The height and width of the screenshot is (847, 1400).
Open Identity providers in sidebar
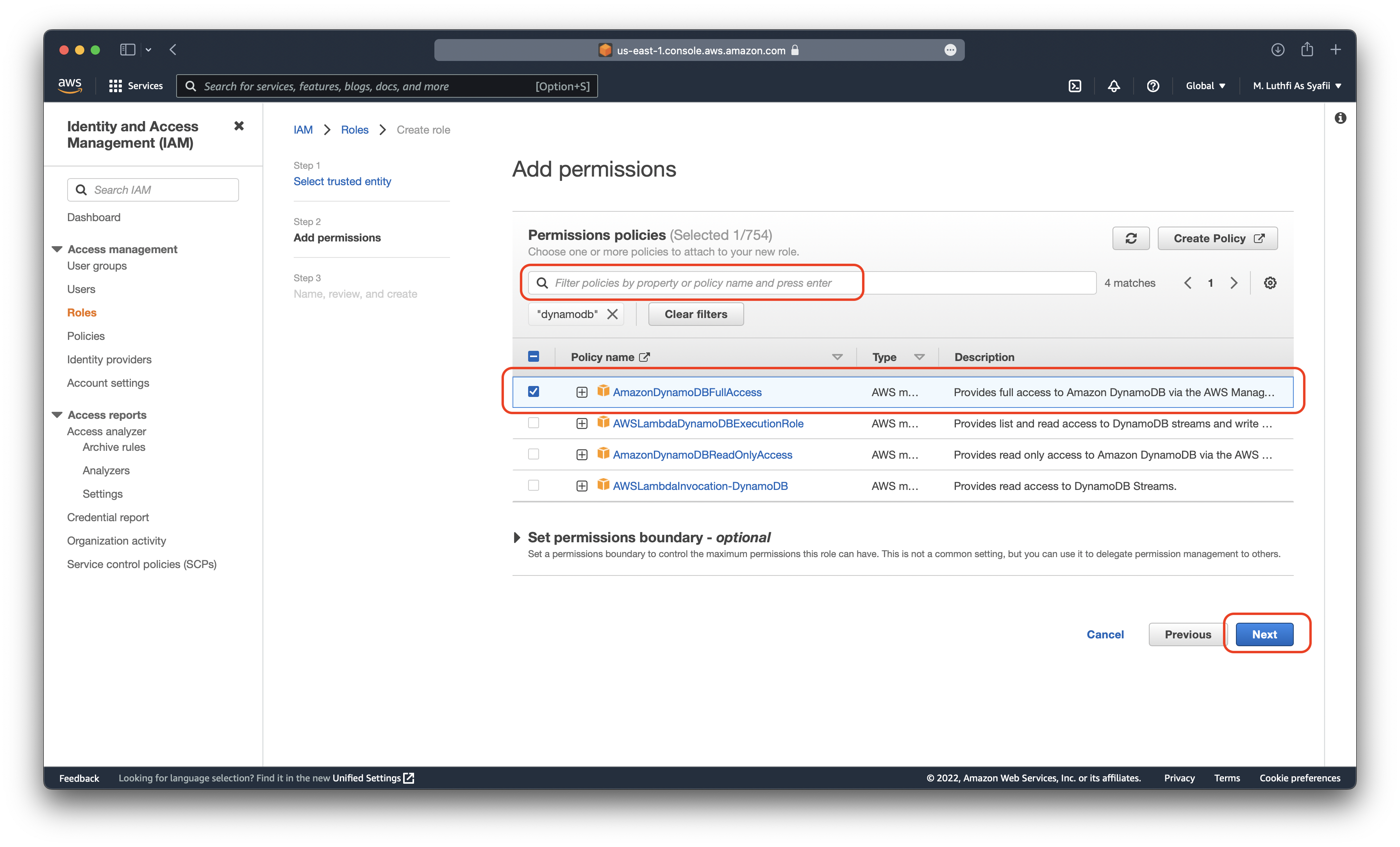(109, 359)
